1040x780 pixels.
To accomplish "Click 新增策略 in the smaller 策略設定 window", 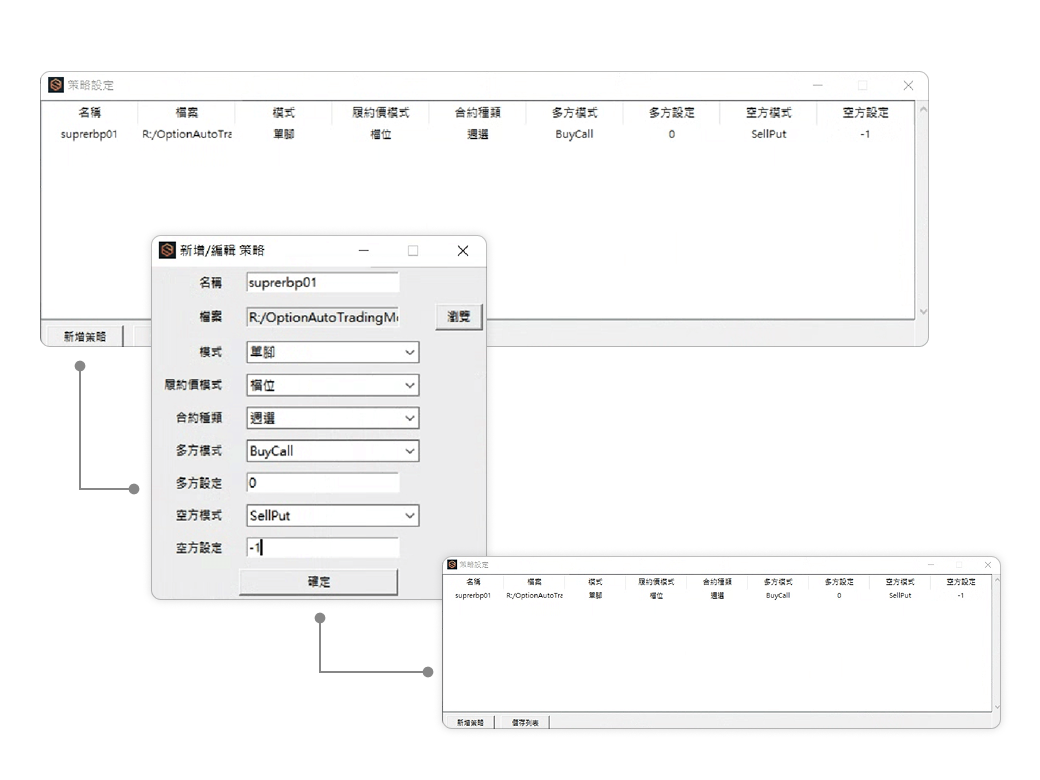I will coord(469,722).
